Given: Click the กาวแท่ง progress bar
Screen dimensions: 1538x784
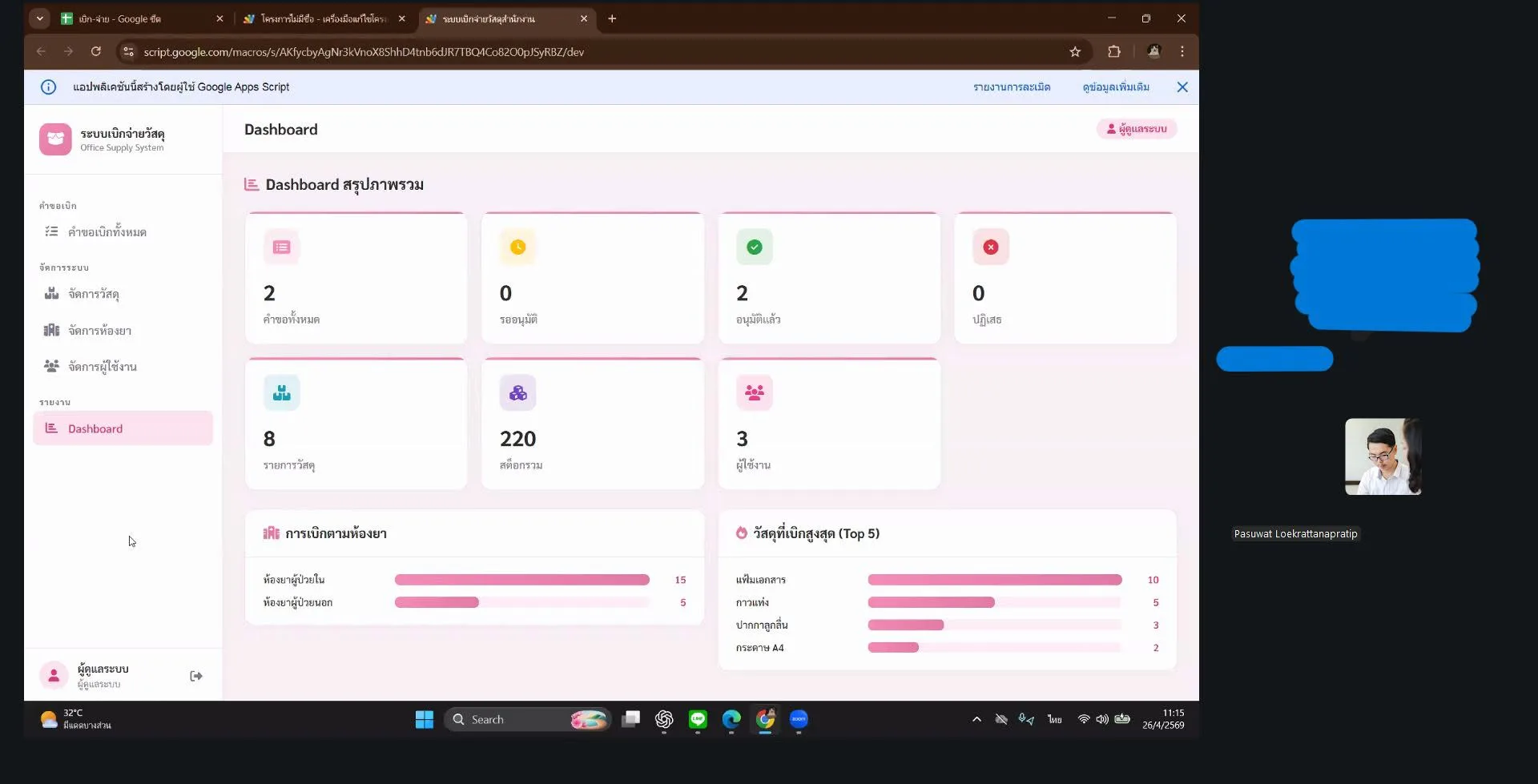Looking at the screenshot, I should coord(994,602).
